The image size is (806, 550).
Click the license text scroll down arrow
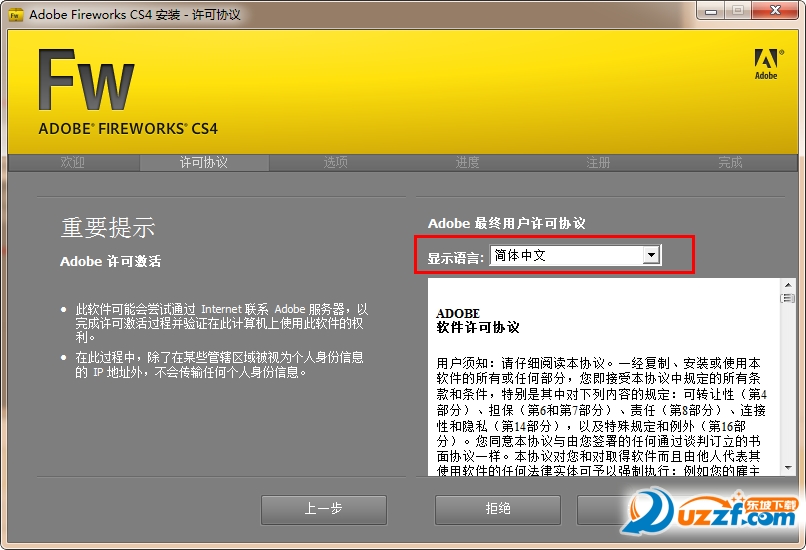[788, 468]
